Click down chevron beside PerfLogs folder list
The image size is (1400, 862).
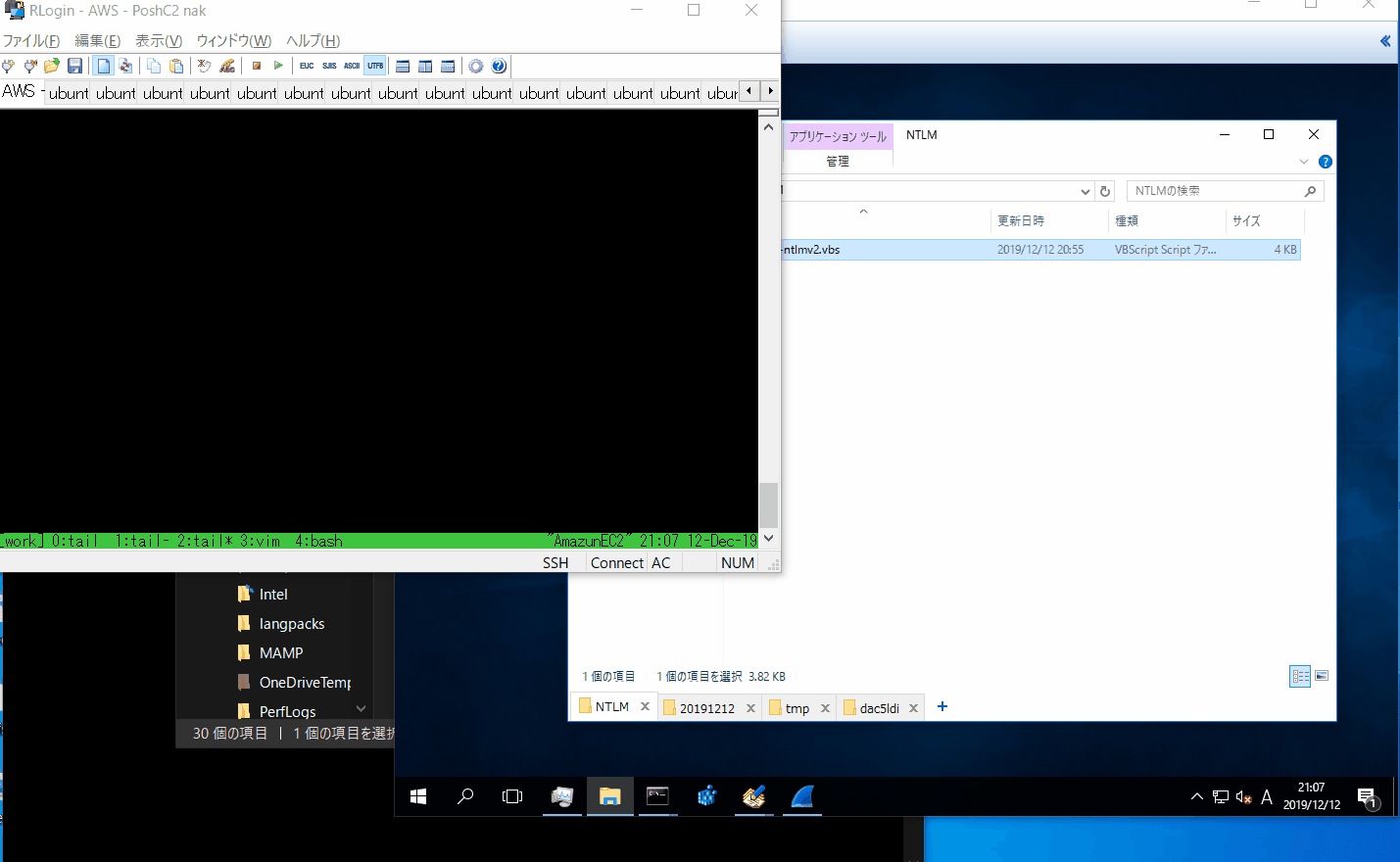point(362,708)
